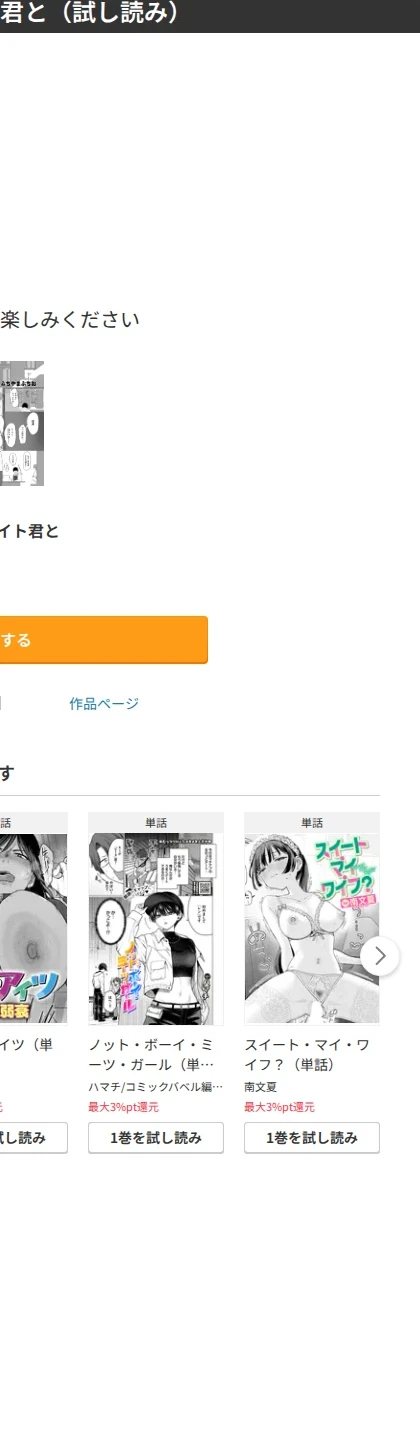Click the partially visible leftmost 試し読み button
The height and width of the screenshot is (1429, 420).
pyautogui.click(x=34, y=1138)
